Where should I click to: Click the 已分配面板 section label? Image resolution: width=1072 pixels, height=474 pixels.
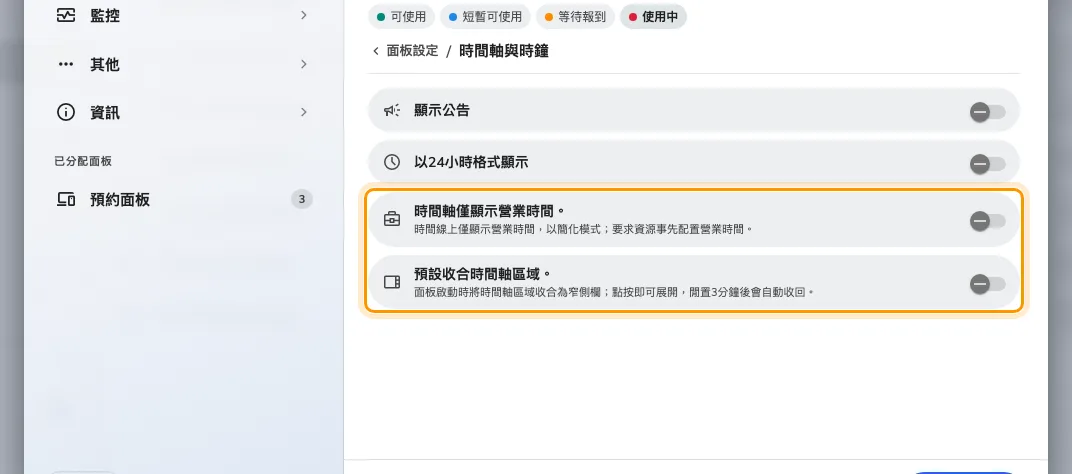[x=83, y=161]
